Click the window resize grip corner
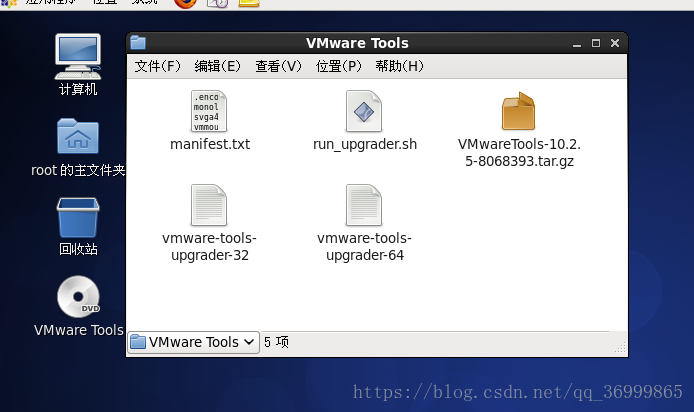Image resolution: width=694 pixels, height=412 pixels. (621, 348)
